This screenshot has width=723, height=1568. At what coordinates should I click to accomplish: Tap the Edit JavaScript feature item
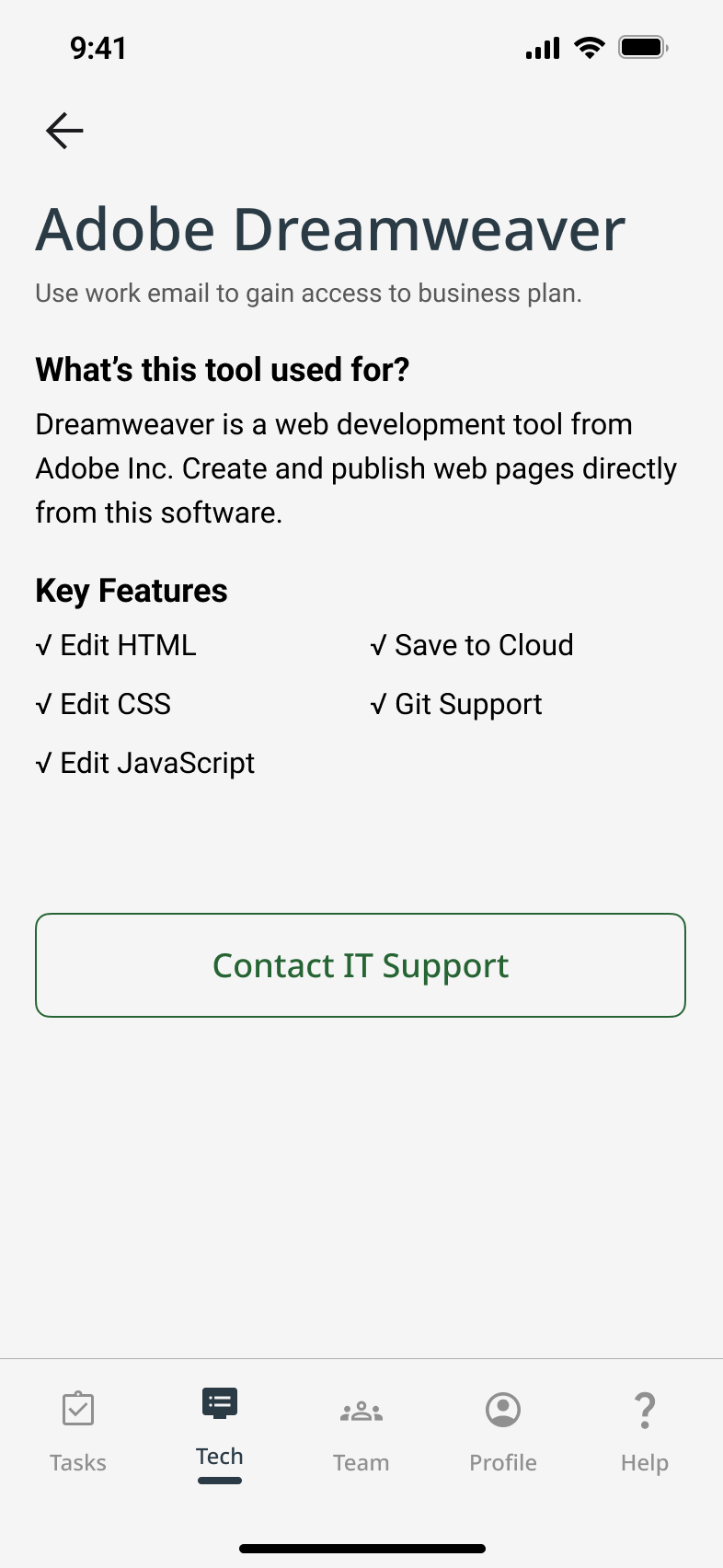pyautogui.click(x=145, y=763)
